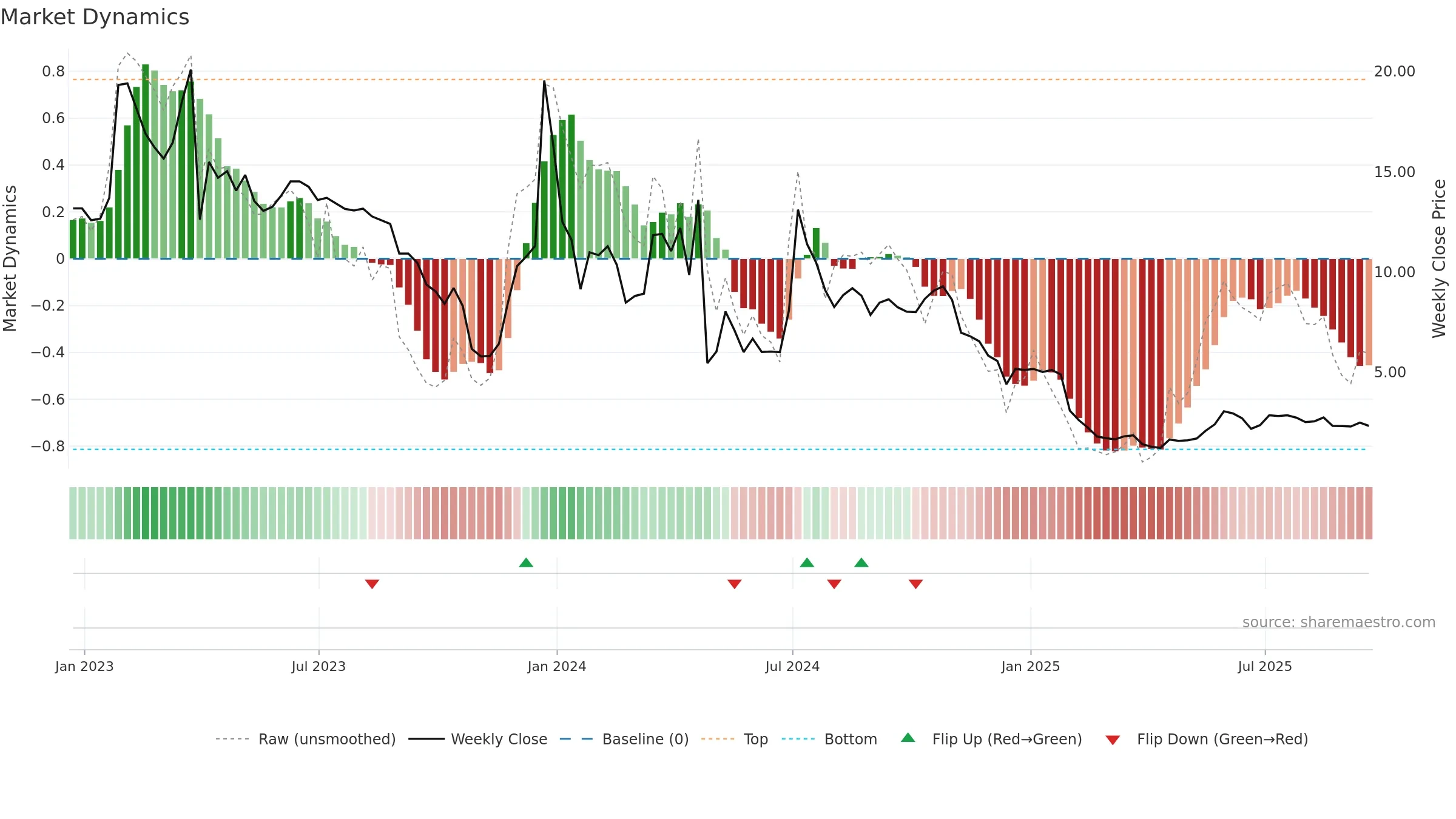The height and width of the screenshot is (819, 1456).
Task: Click the Jul 2024 axis label
Action: pos(792,666)
